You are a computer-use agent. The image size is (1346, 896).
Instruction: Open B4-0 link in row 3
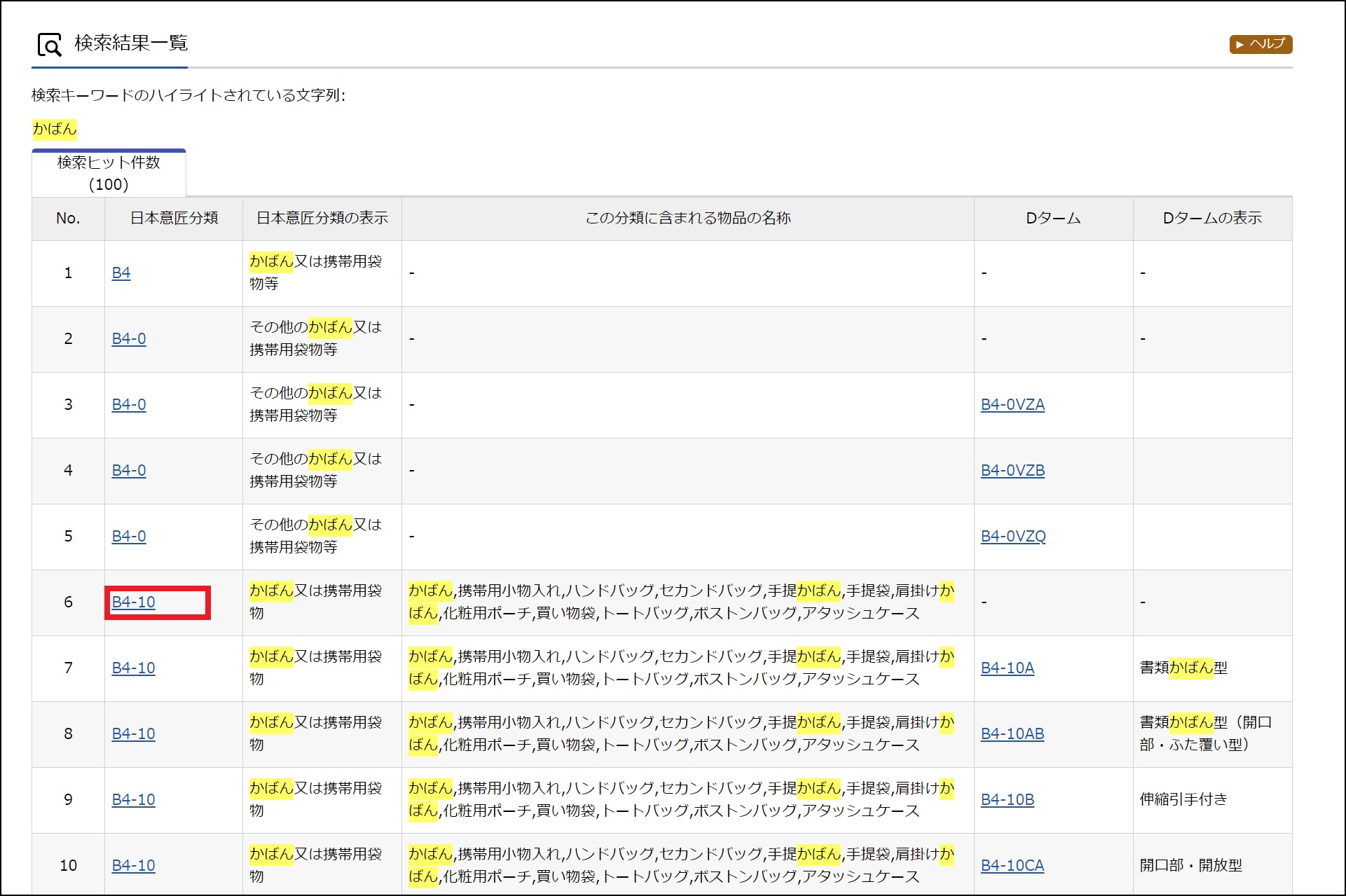coord(129,405)
